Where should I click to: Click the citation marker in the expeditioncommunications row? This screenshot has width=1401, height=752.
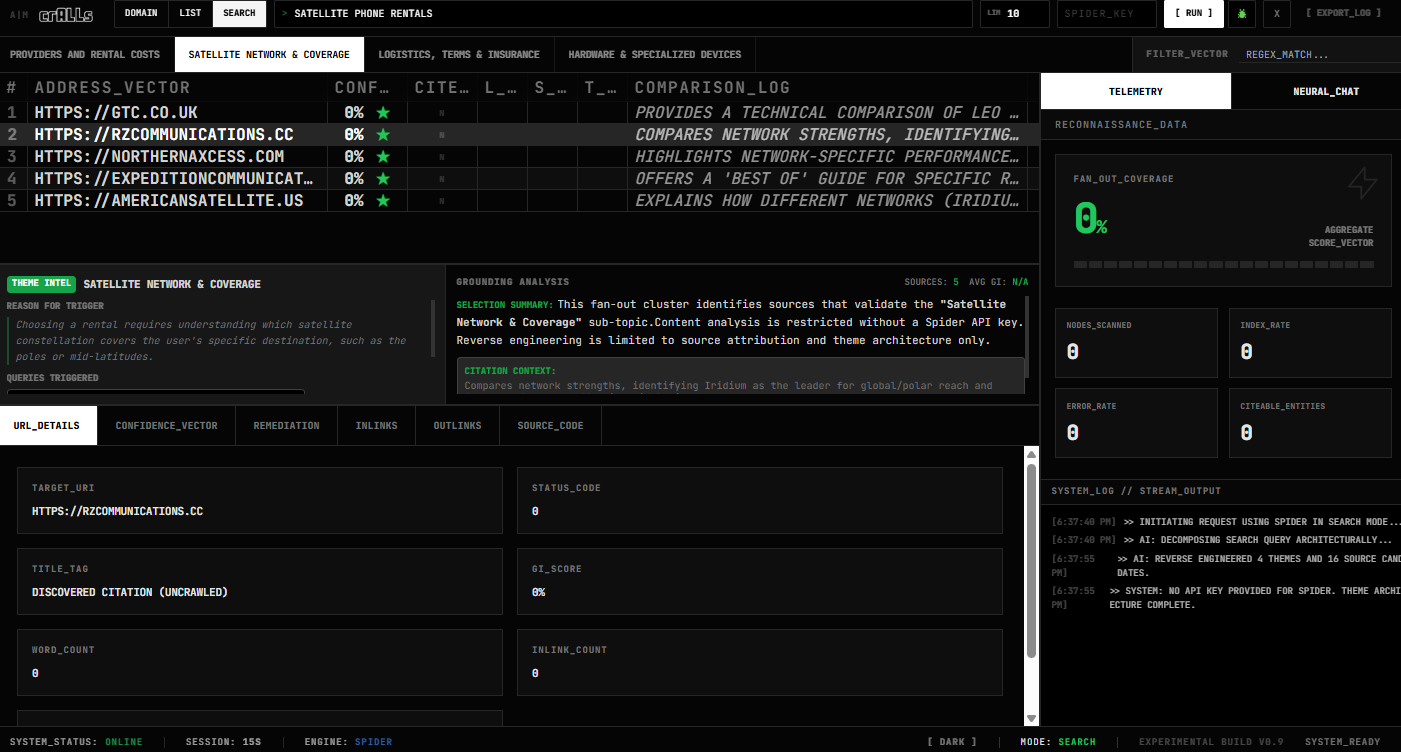442,179
